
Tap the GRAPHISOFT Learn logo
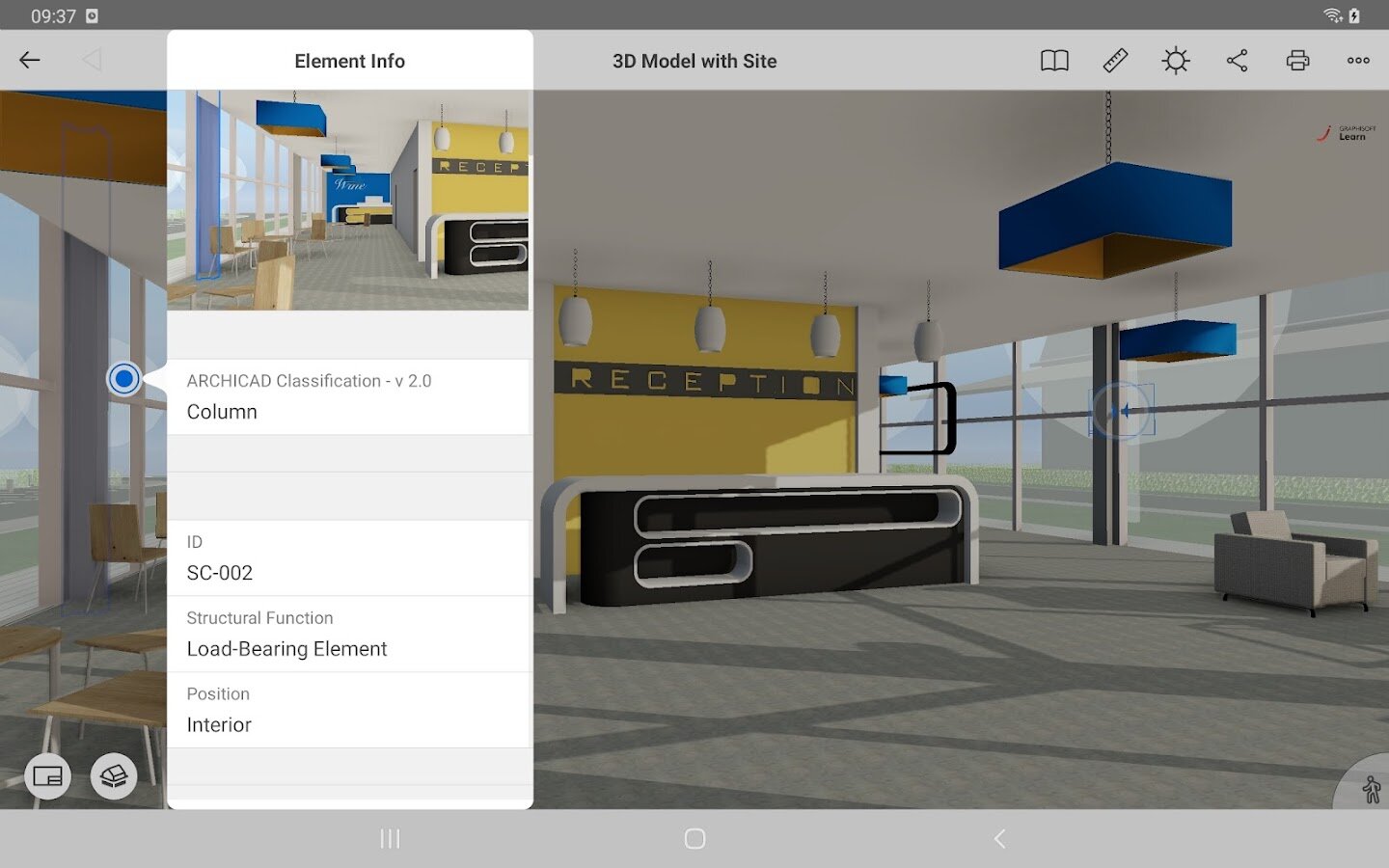[x=1348, y=133]
